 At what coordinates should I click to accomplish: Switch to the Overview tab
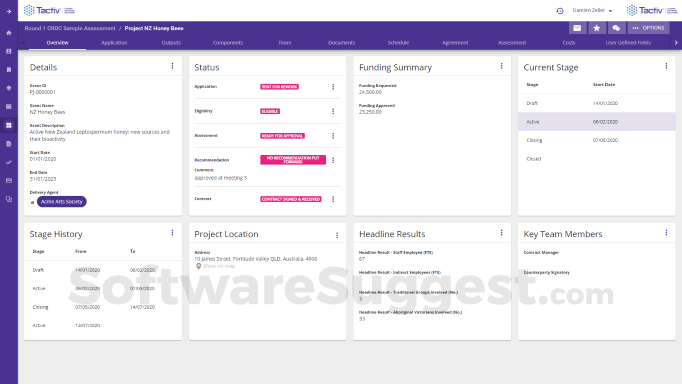click(57, 43)
